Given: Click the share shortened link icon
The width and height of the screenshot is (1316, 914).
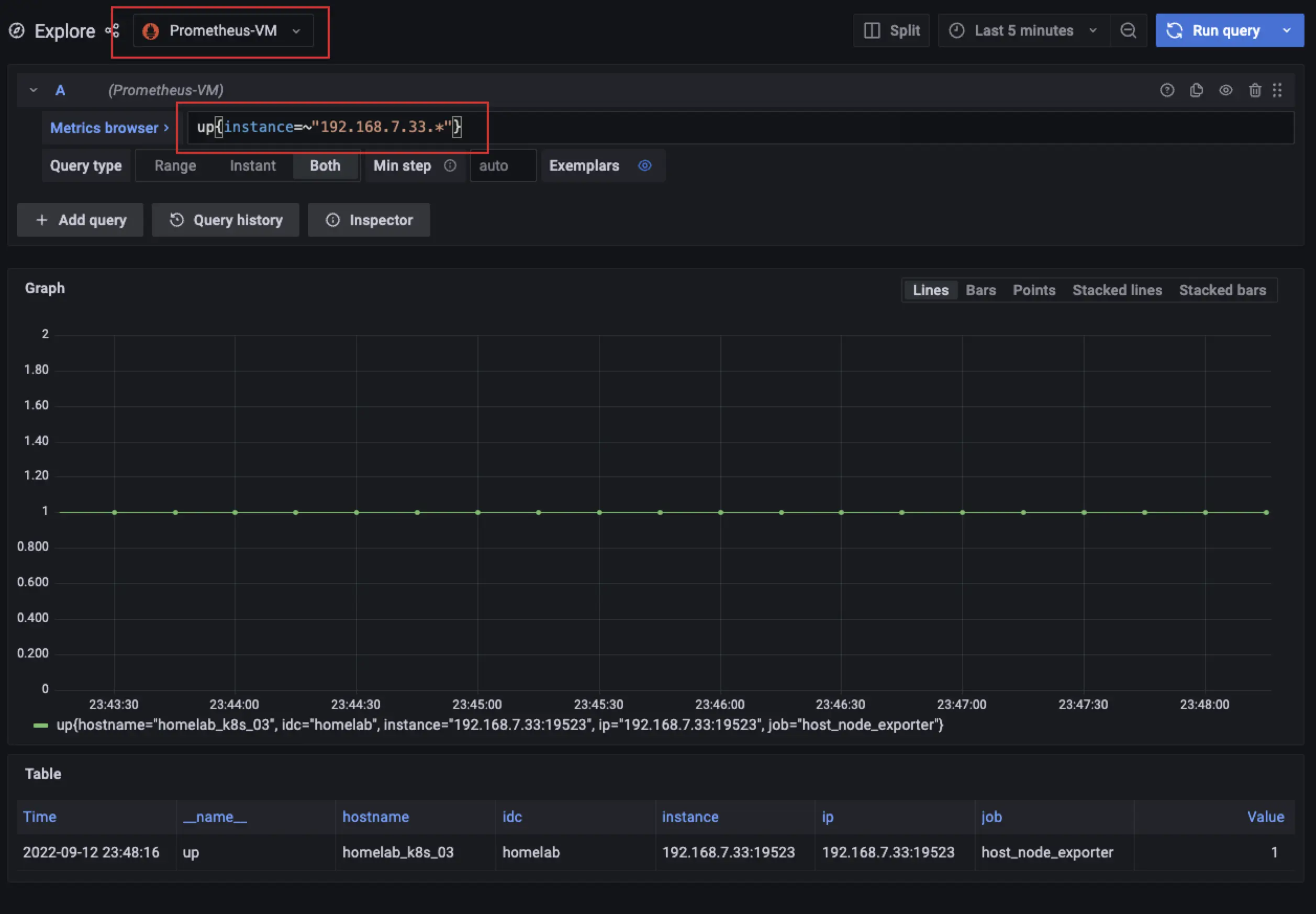Looking at the screenshot, I should pyautogui.click(x=113, y=30).
